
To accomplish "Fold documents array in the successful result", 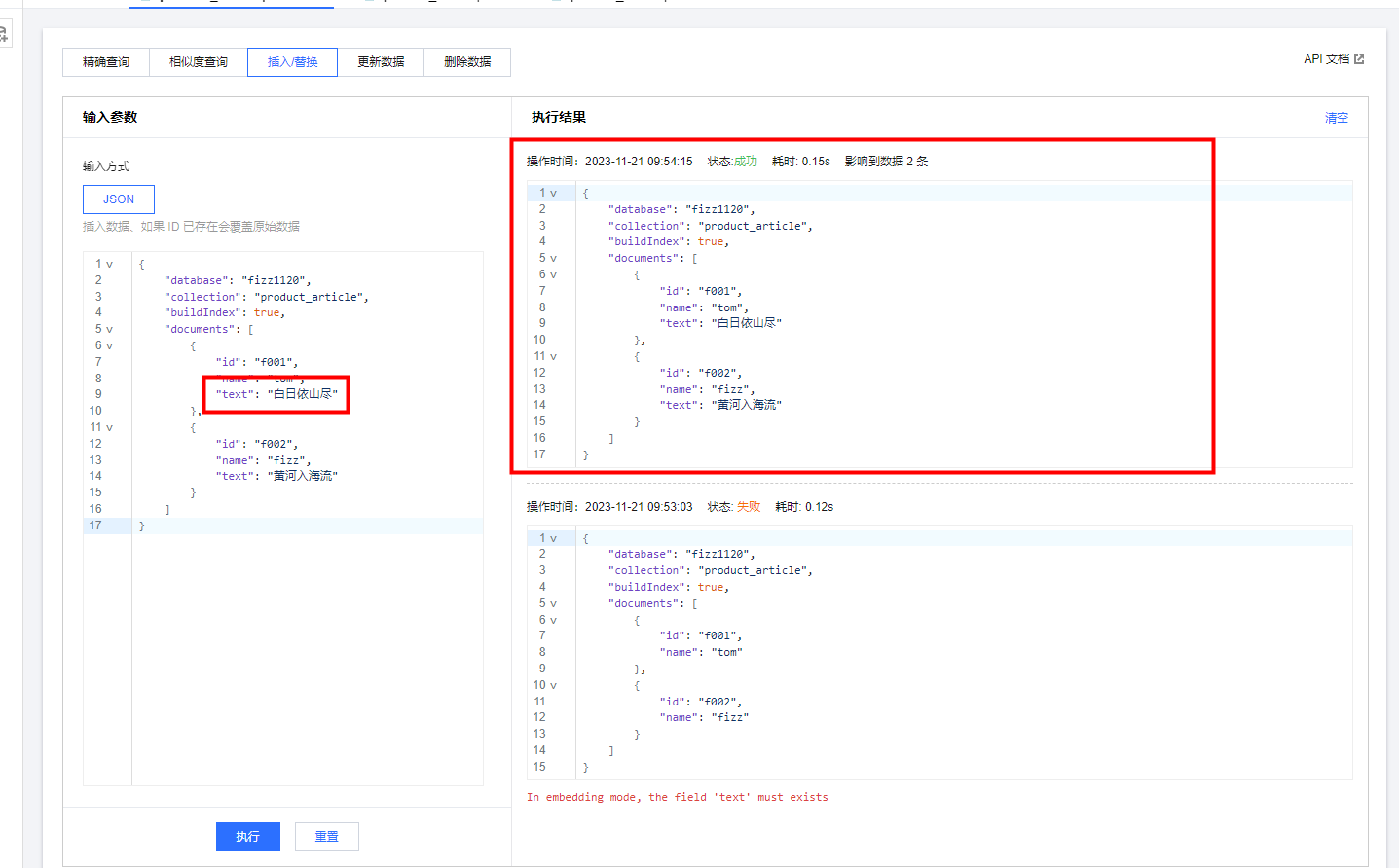I will coord(553,259).
